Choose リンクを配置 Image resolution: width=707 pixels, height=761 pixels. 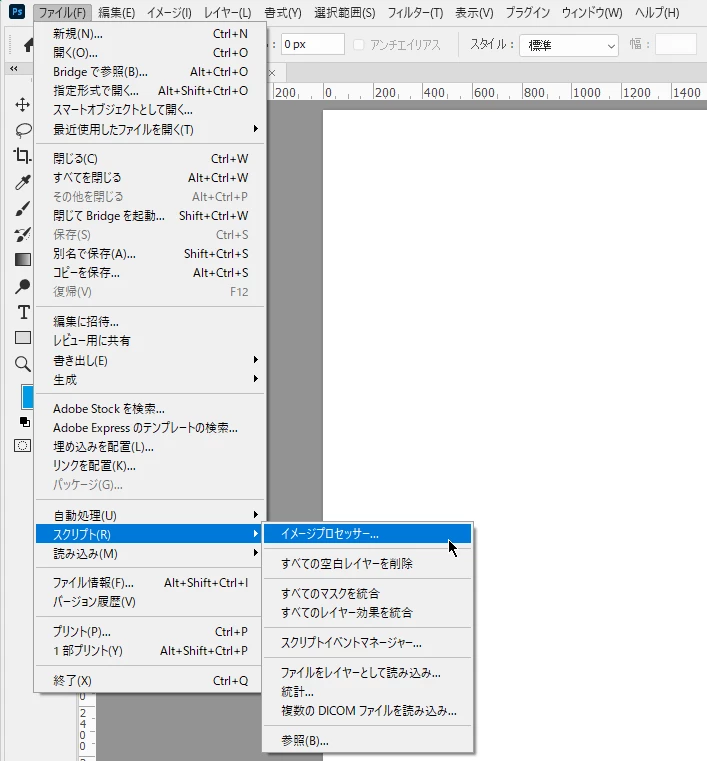(150, 466)
